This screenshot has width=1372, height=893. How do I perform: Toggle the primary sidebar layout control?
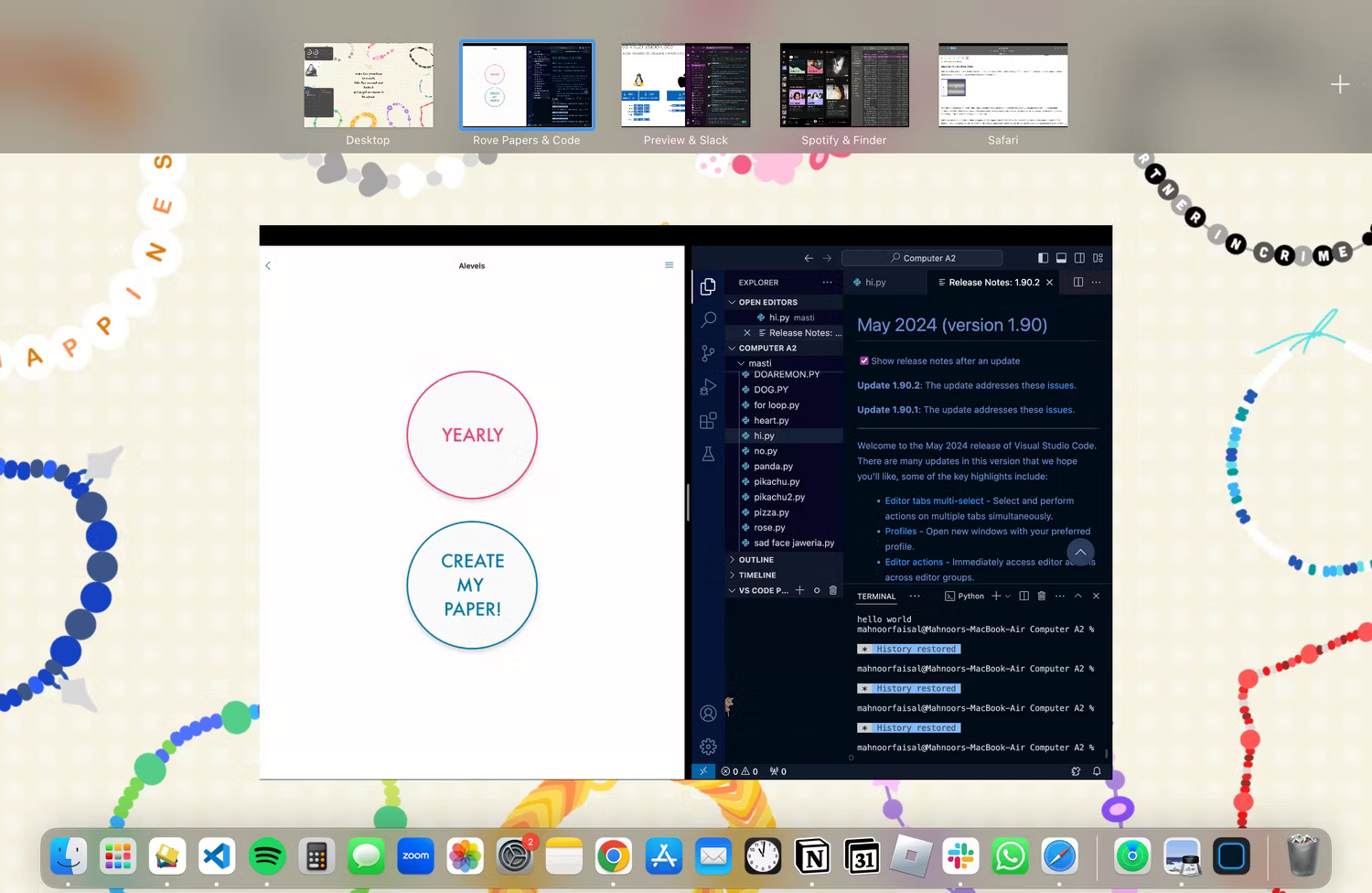click(1043, 257)
